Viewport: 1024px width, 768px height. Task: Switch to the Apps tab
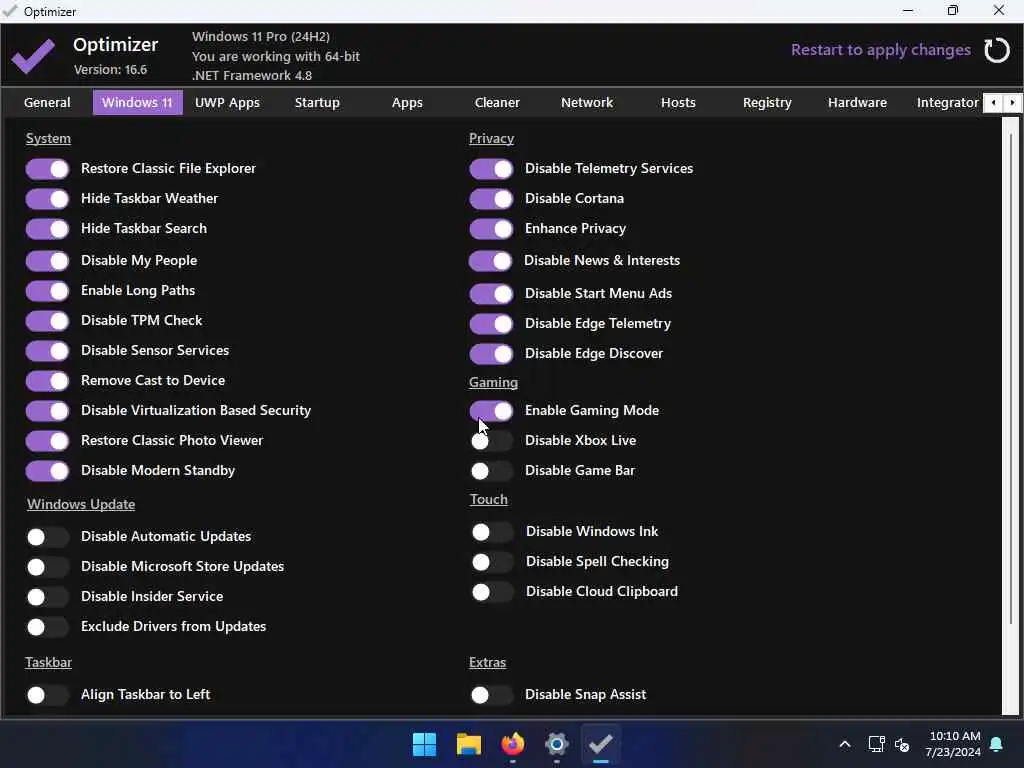[408, 103]
